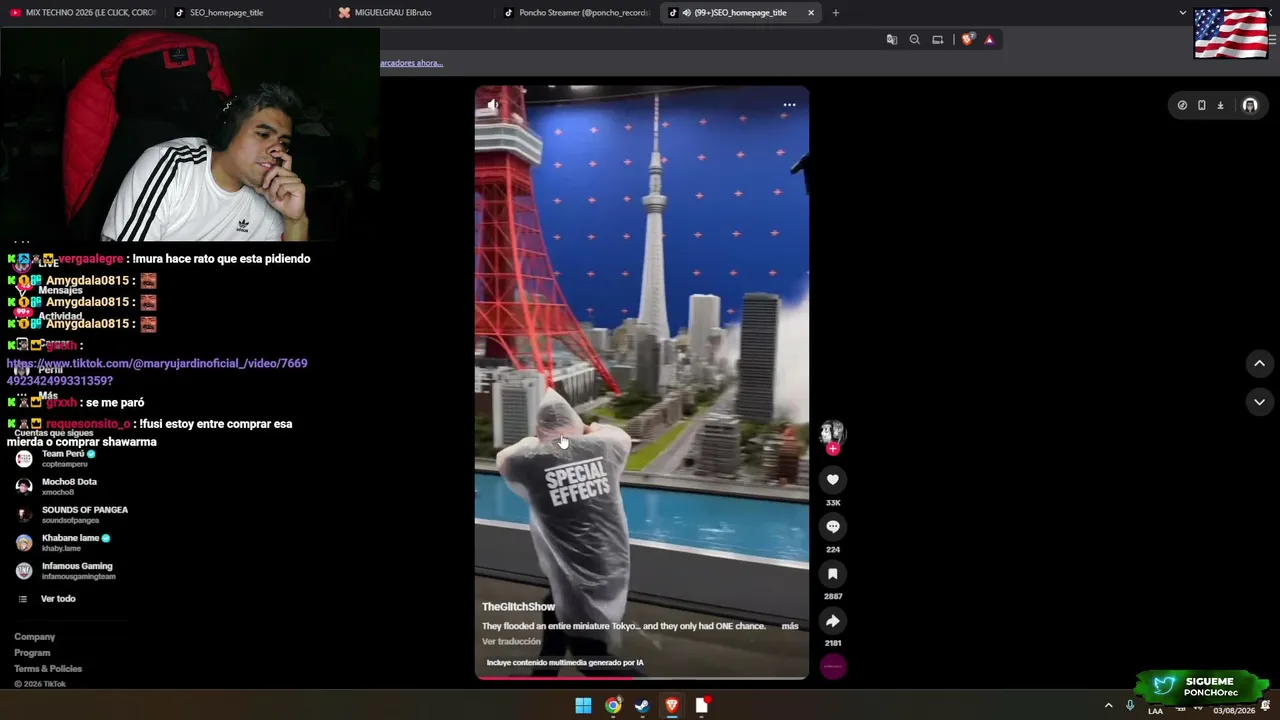Save the video with bookmark icon
1280x720 pixels.
pos(832,574)
